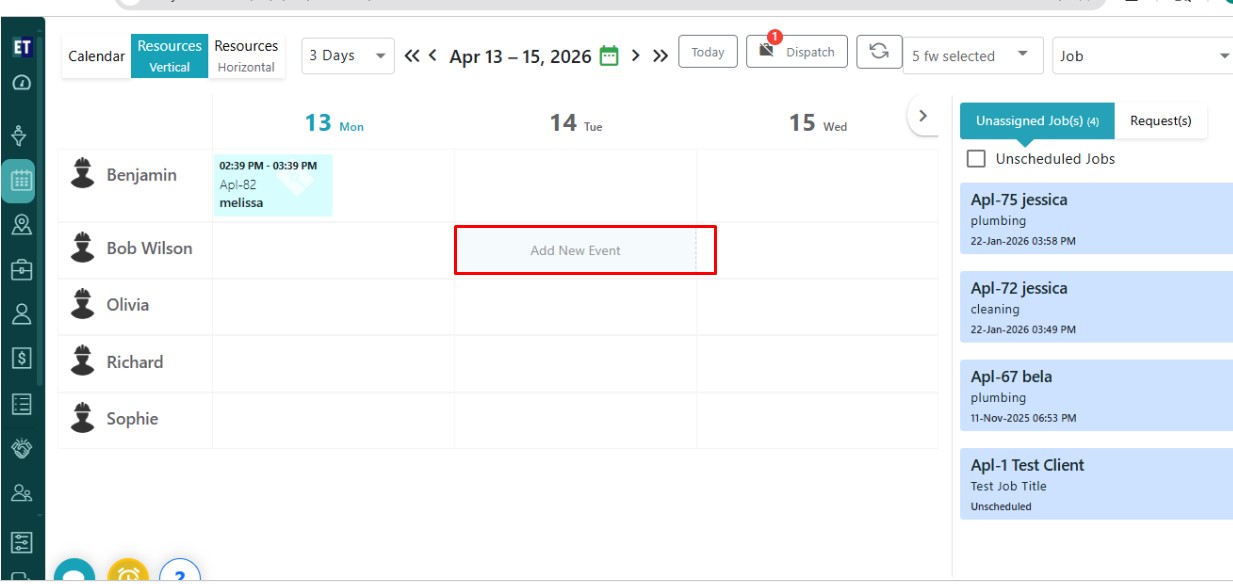This screenshot has width=1233, height=584.
Task: Switch to Resources Horizontal view
Action: click(246, 56)
